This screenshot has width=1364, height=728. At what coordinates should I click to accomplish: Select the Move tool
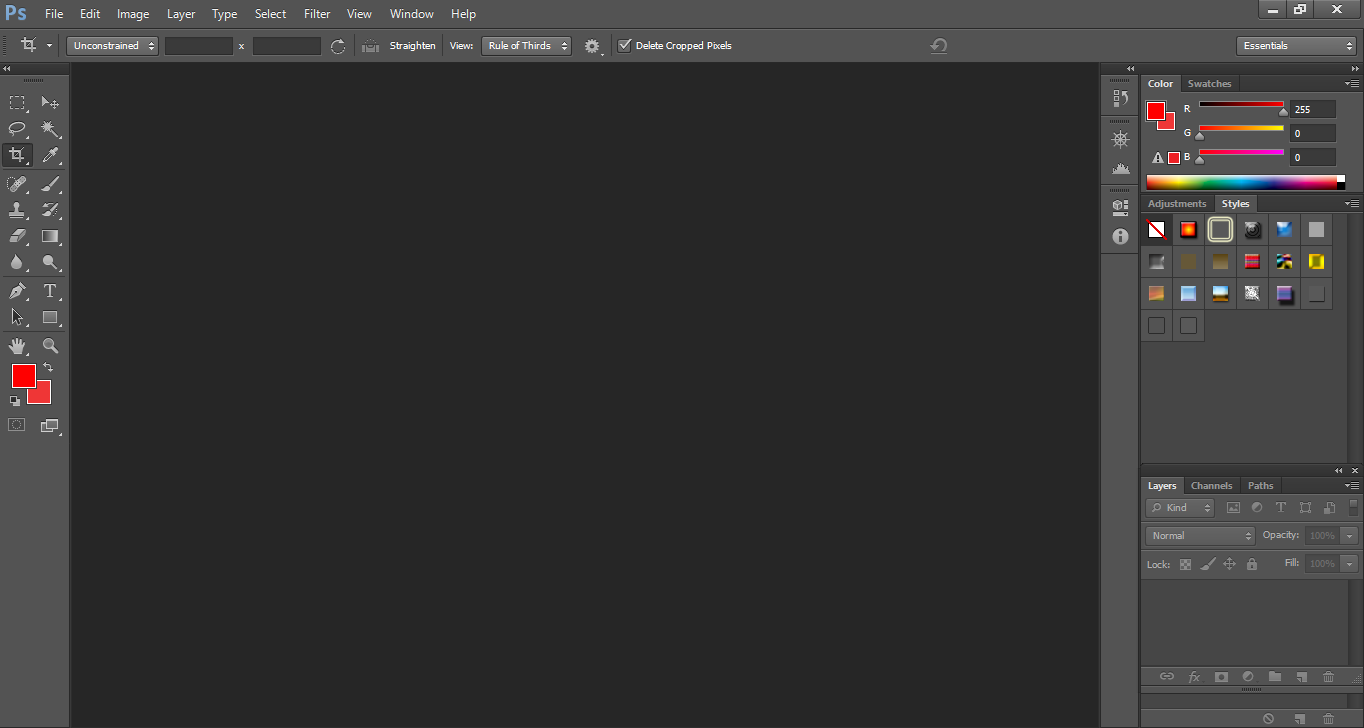pyautogui.click(x=50, y=102)
